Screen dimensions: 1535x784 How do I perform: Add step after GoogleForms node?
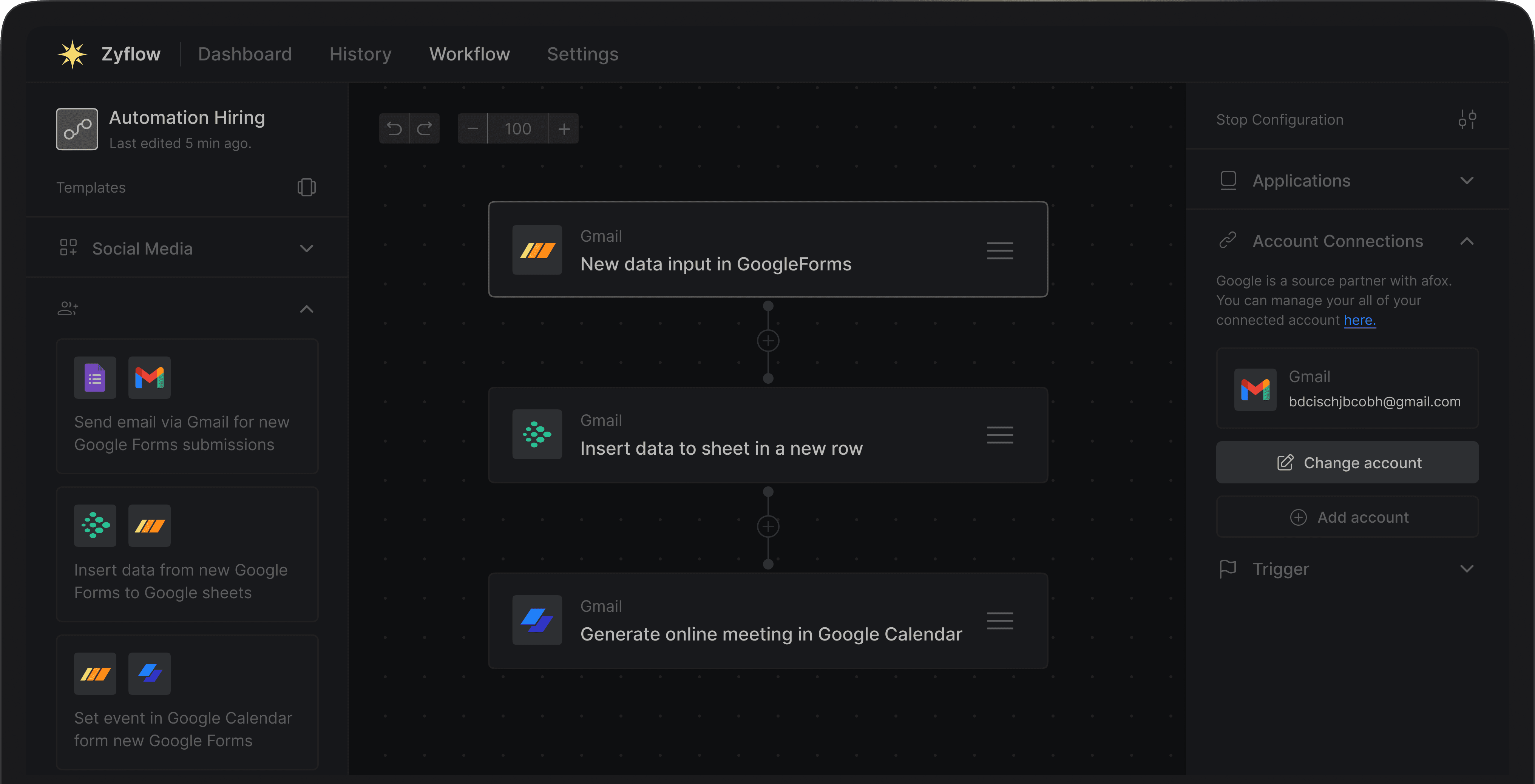click(767, 341)
